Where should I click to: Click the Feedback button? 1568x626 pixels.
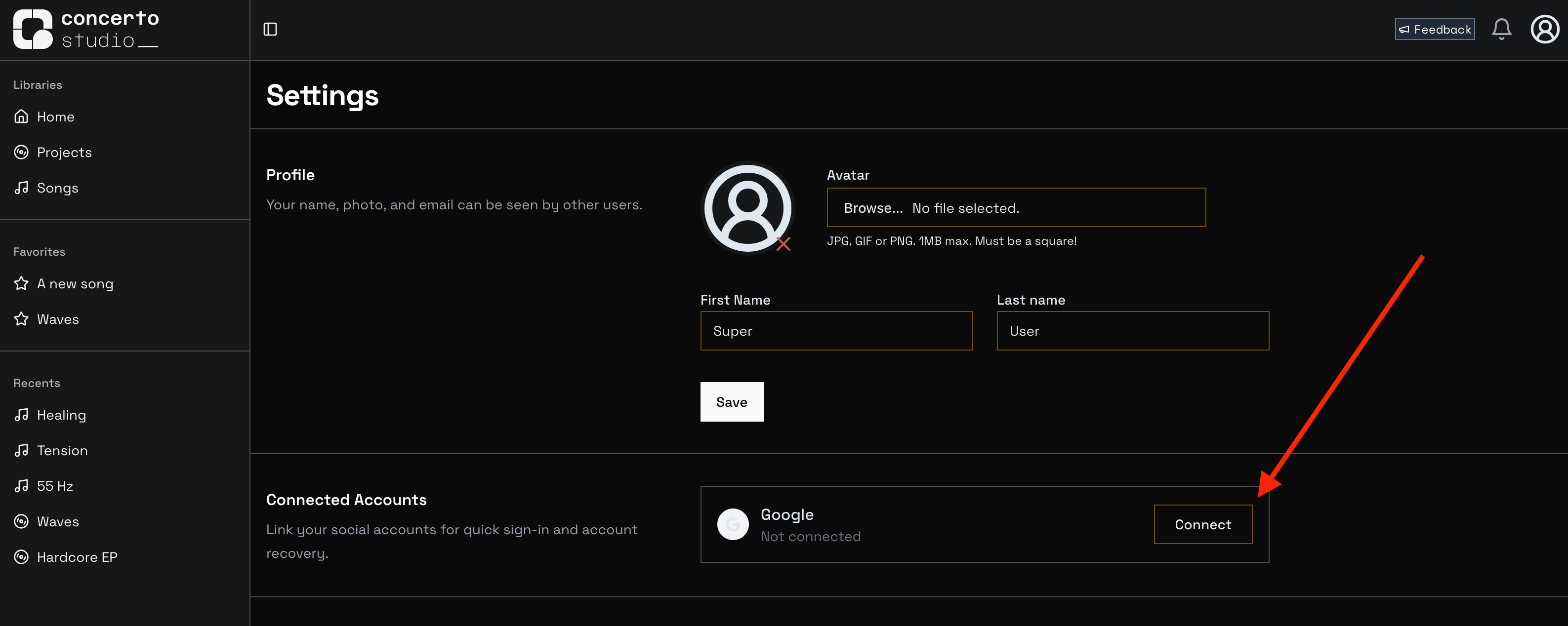click(1435, 29)
